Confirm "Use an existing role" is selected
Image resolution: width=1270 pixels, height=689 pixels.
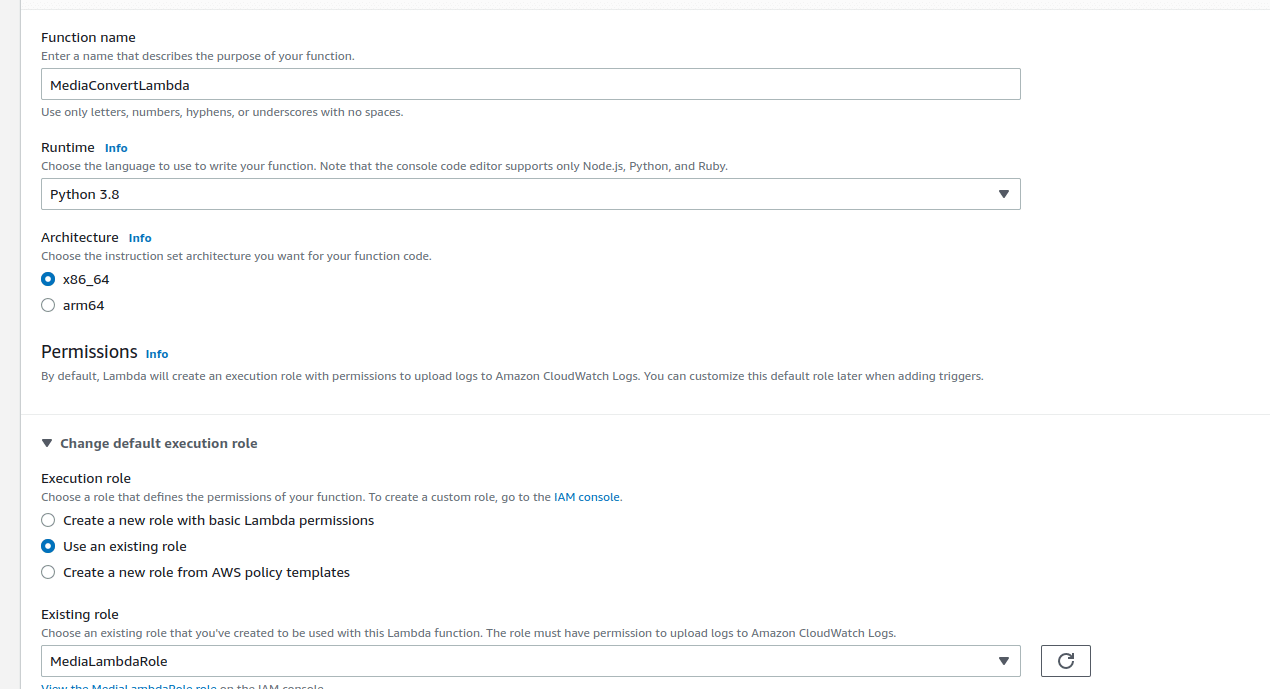[47, 546]
